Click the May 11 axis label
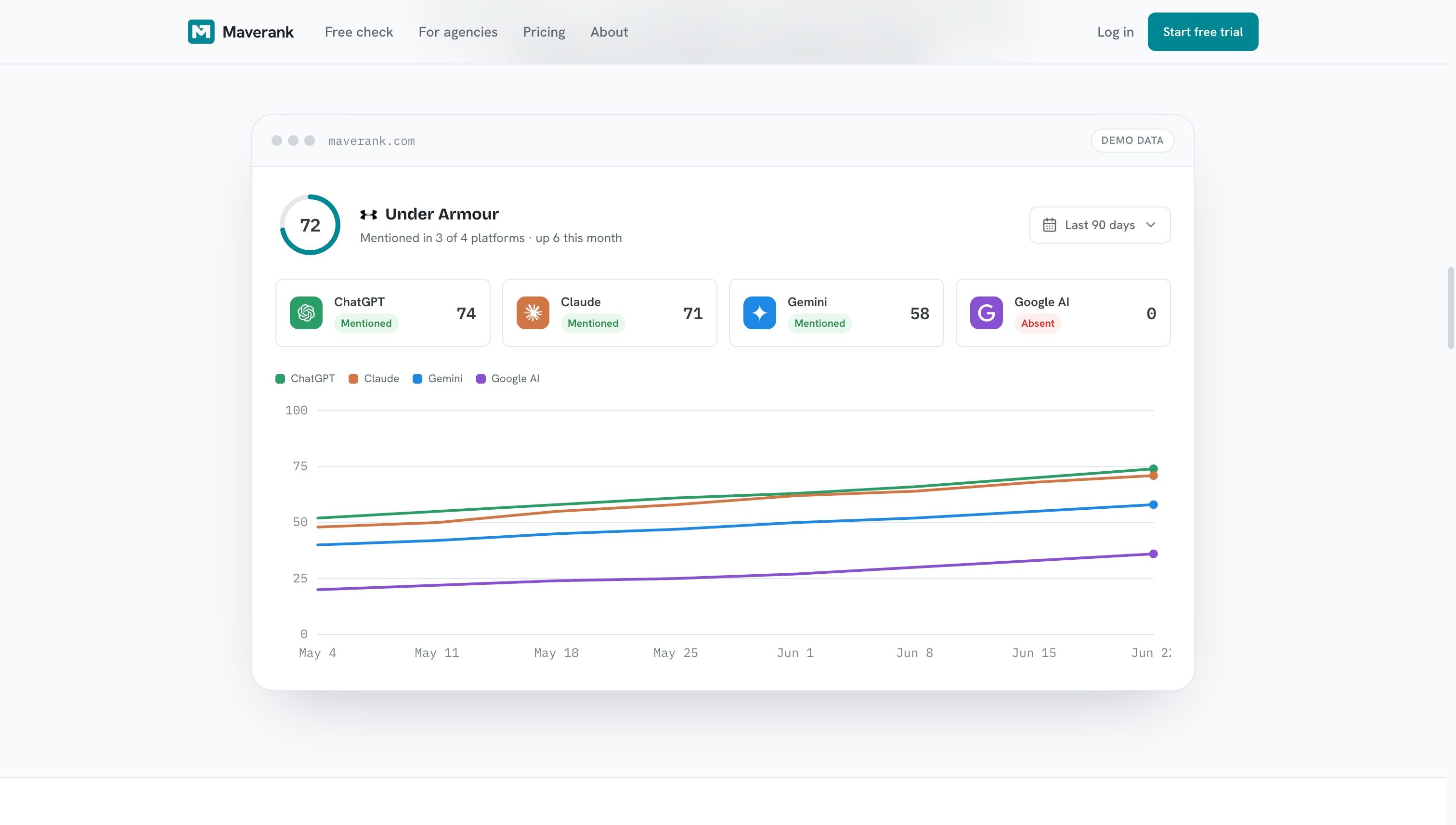Screen dimensions: 1456x825 [437, 653]
